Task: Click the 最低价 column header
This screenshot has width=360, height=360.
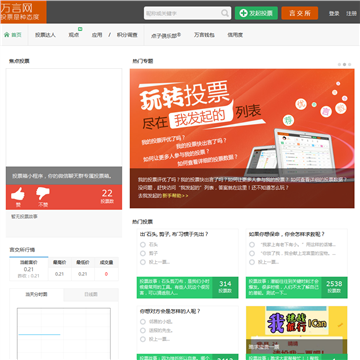Action: (83, 263)
